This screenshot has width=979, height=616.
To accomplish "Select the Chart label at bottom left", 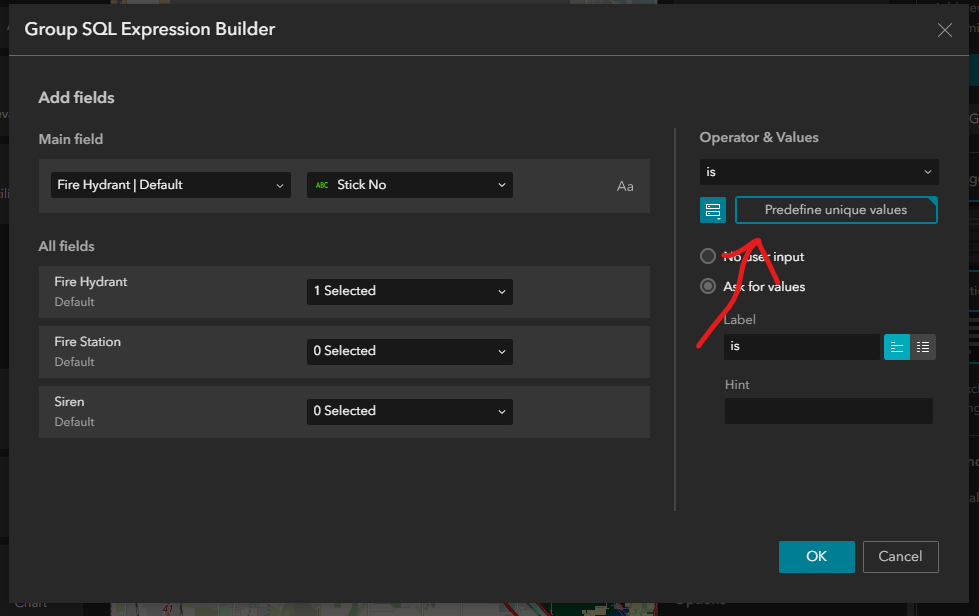I will pos(32,603).
